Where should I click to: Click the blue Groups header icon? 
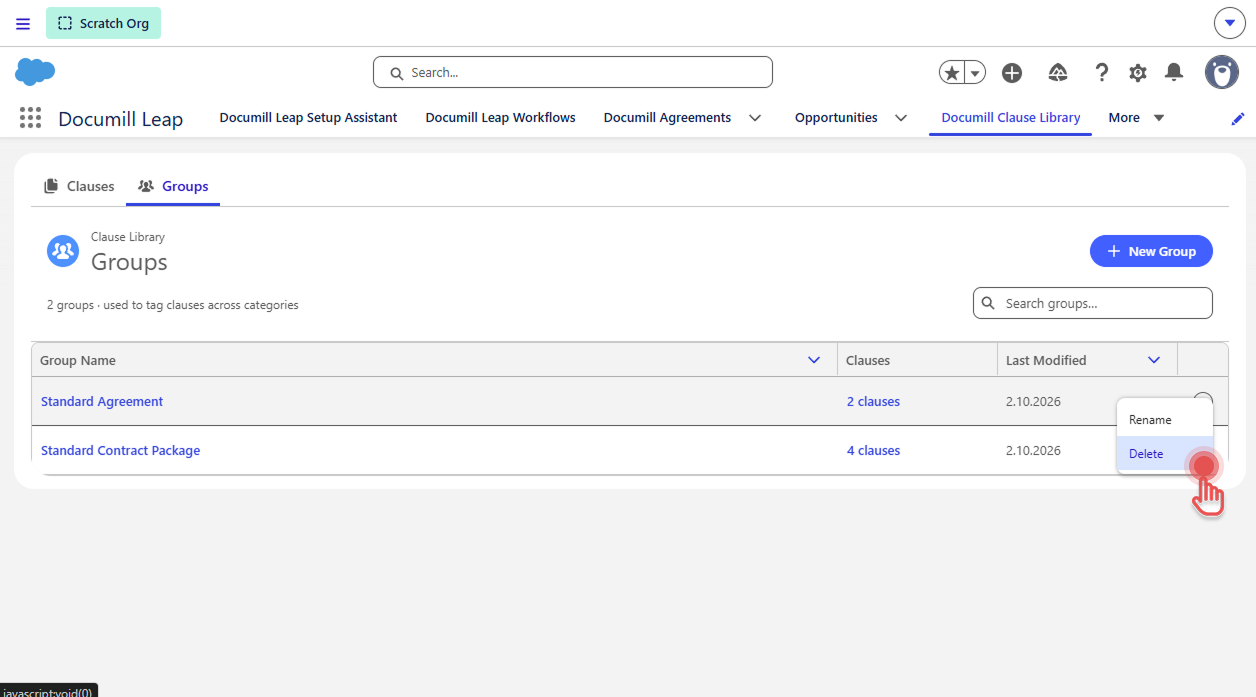coord(63,250)
